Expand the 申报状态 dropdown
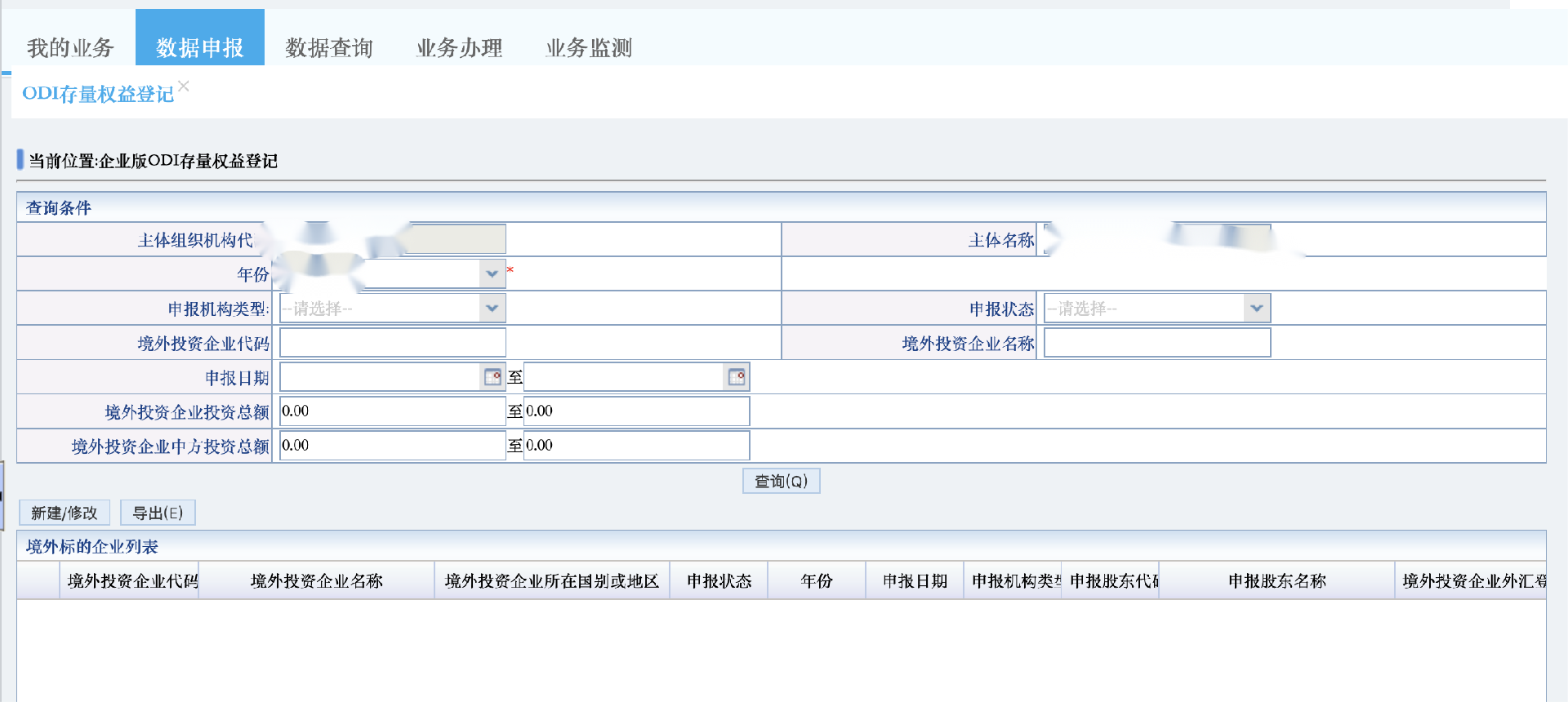Image resolution: width=1568 pixels, height=702 pixels. click(1257, 309)
